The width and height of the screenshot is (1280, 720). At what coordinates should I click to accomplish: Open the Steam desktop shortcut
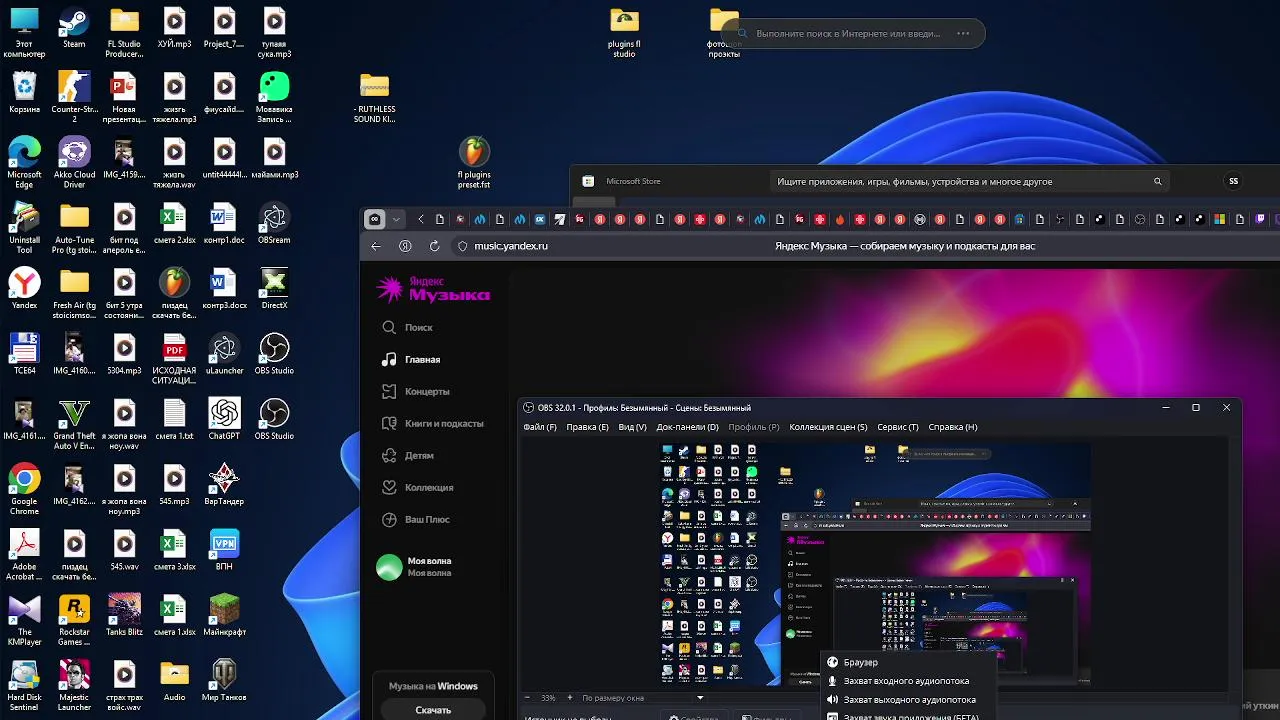coord(74,29)
